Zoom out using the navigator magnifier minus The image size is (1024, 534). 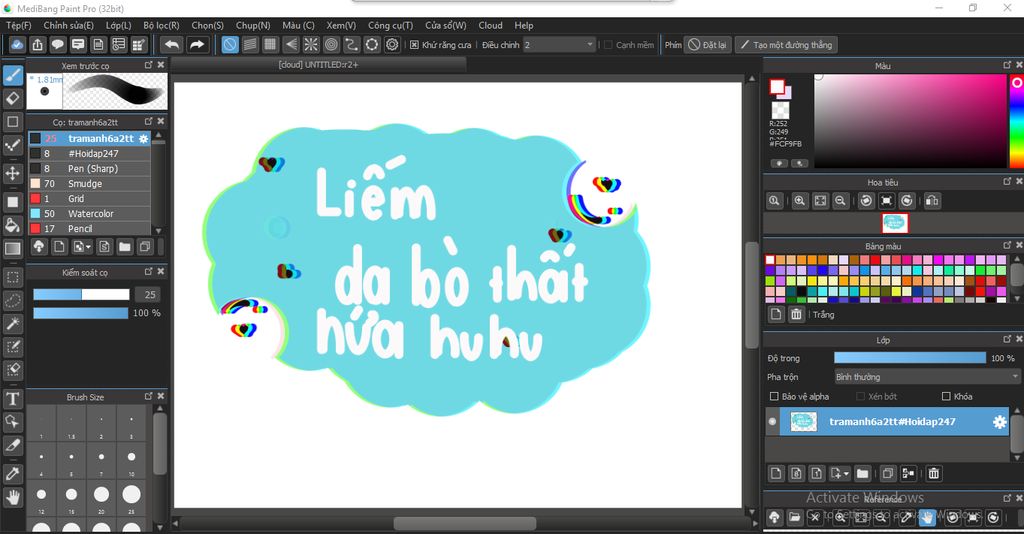tap(840, 201)
